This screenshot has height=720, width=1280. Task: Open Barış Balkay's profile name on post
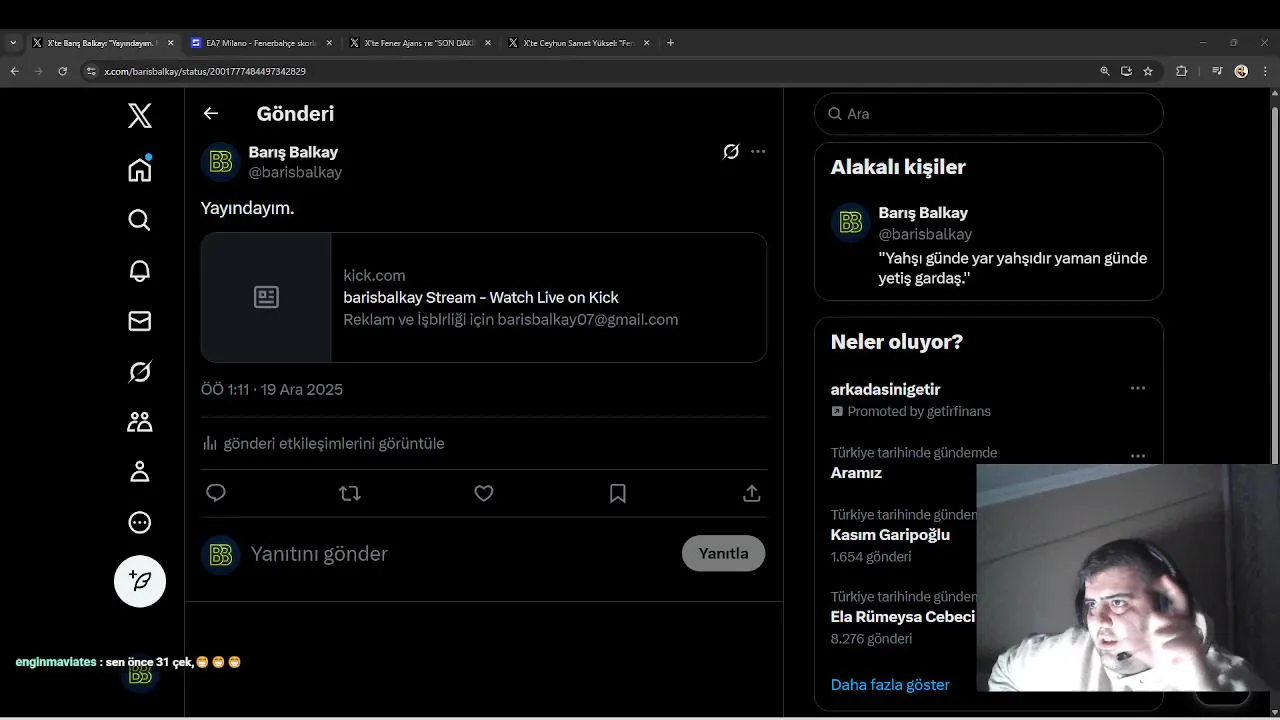tap(293, 152)
